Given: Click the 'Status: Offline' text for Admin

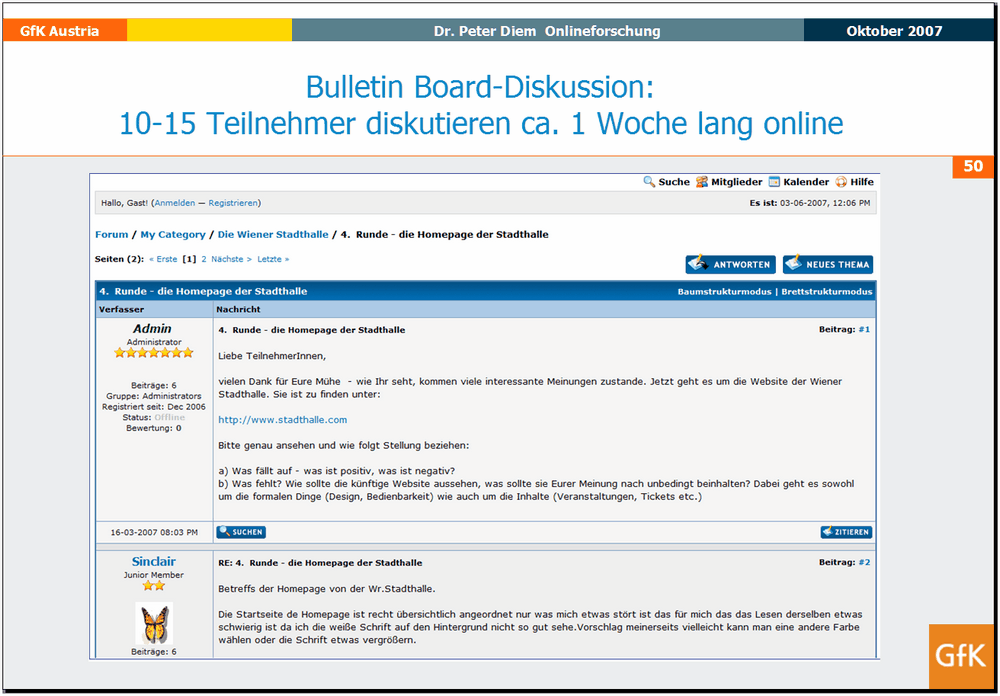Looking at the screenshot, I should [154, 417].
